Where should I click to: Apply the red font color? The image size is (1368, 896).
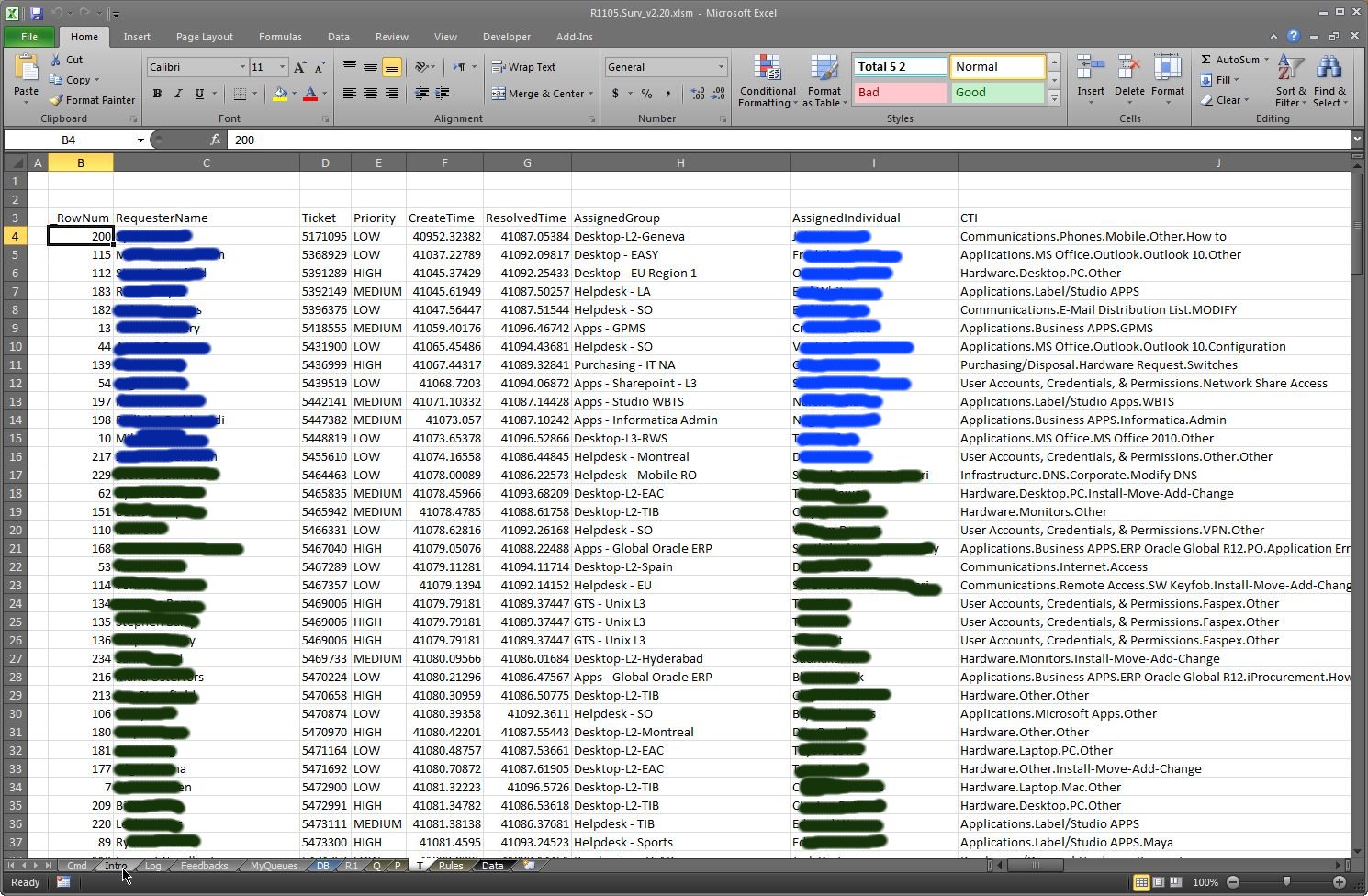click(x=310, y=94)
